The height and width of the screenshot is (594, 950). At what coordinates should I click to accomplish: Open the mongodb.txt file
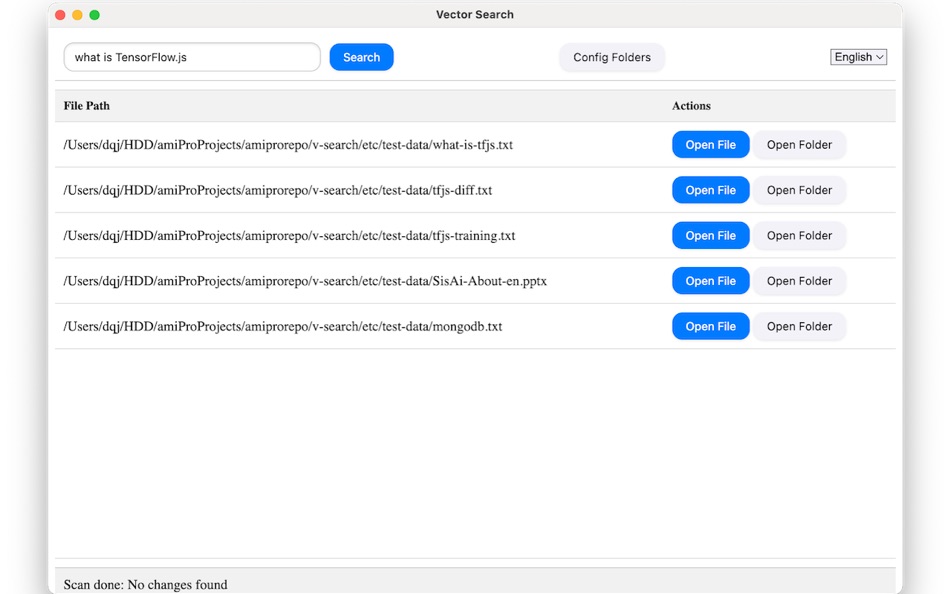710,326
